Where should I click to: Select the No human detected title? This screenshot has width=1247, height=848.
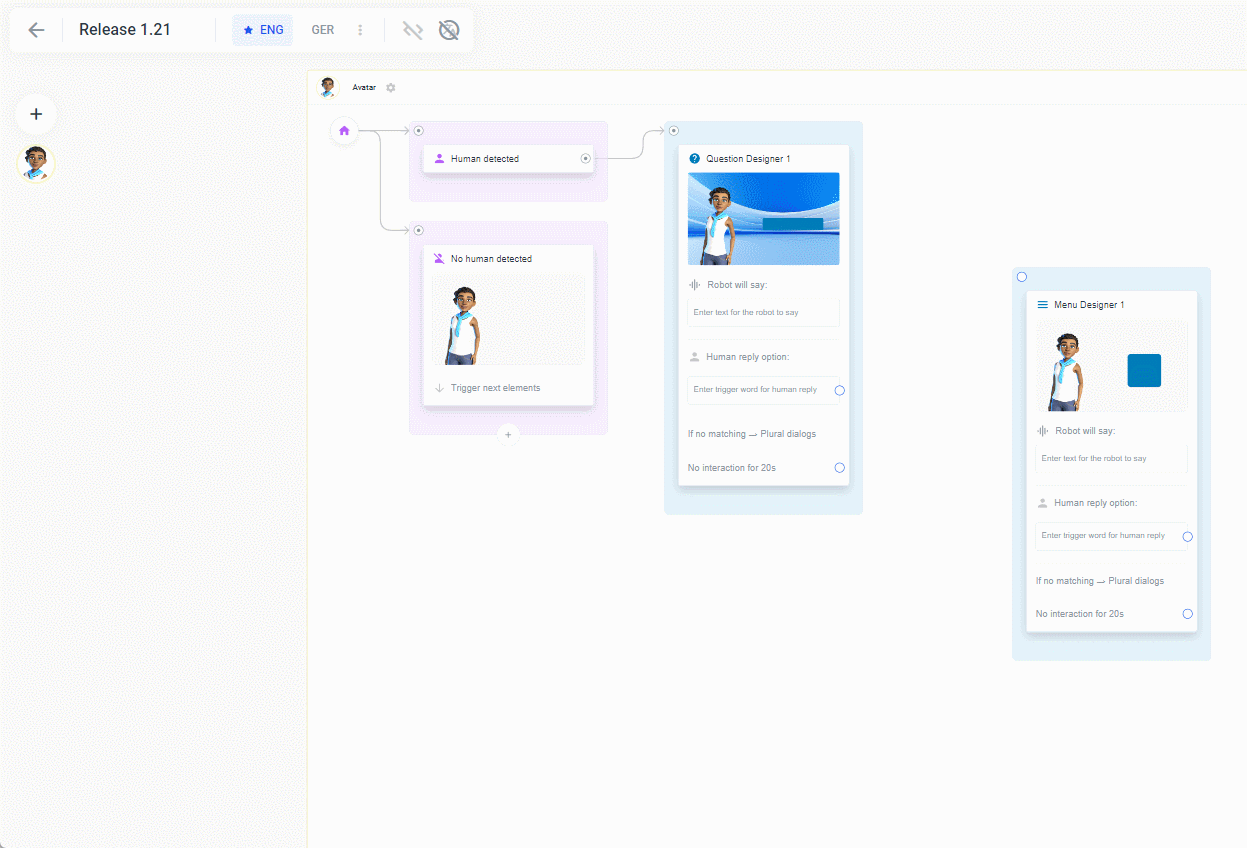[x=491, y=259]
